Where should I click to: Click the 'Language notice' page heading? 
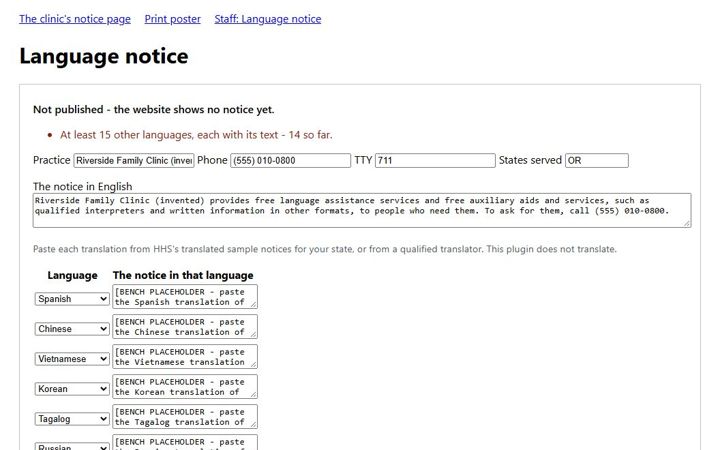[104, 56]
